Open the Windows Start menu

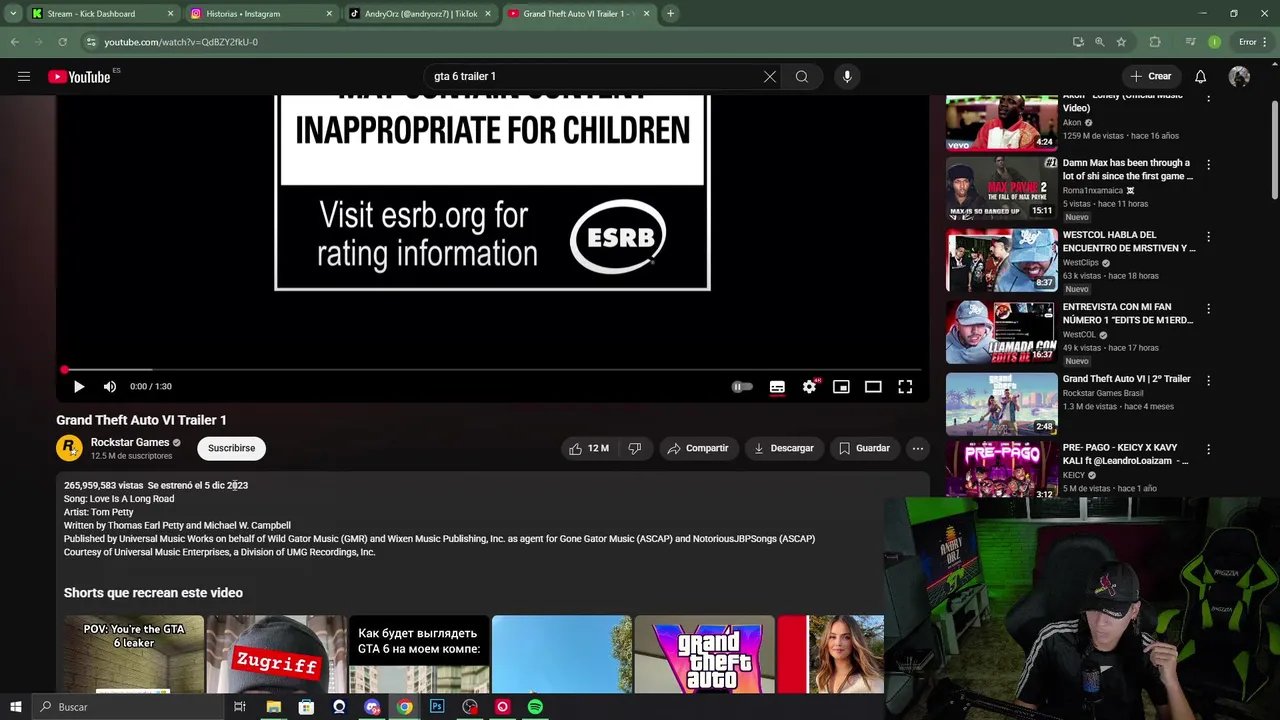(16, 707)
